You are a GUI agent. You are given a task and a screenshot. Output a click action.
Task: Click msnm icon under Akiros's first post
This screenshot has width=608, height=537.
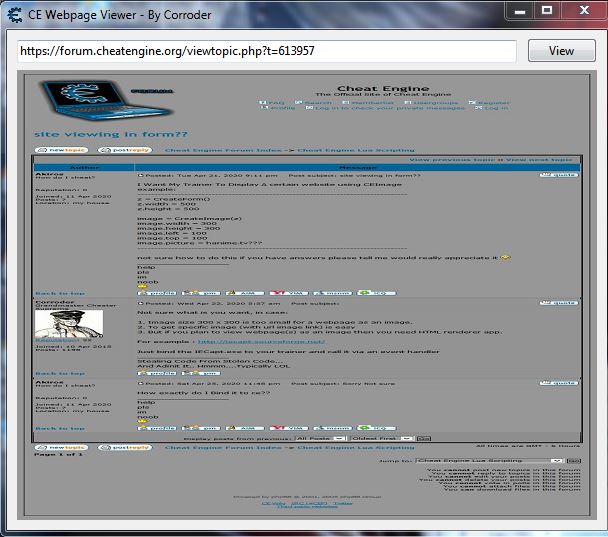tap(333, 293)
